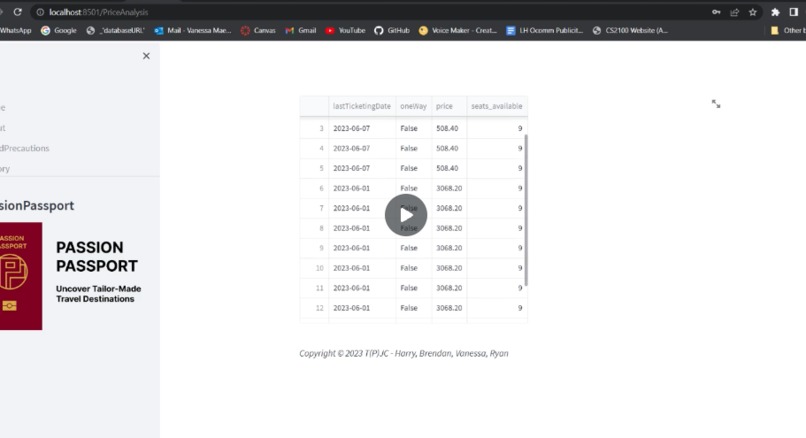Image resolution: width=806 pixels, height=438 pixels.
Task: Open the Canvas bookmark
Action: (x=258, y=30)
